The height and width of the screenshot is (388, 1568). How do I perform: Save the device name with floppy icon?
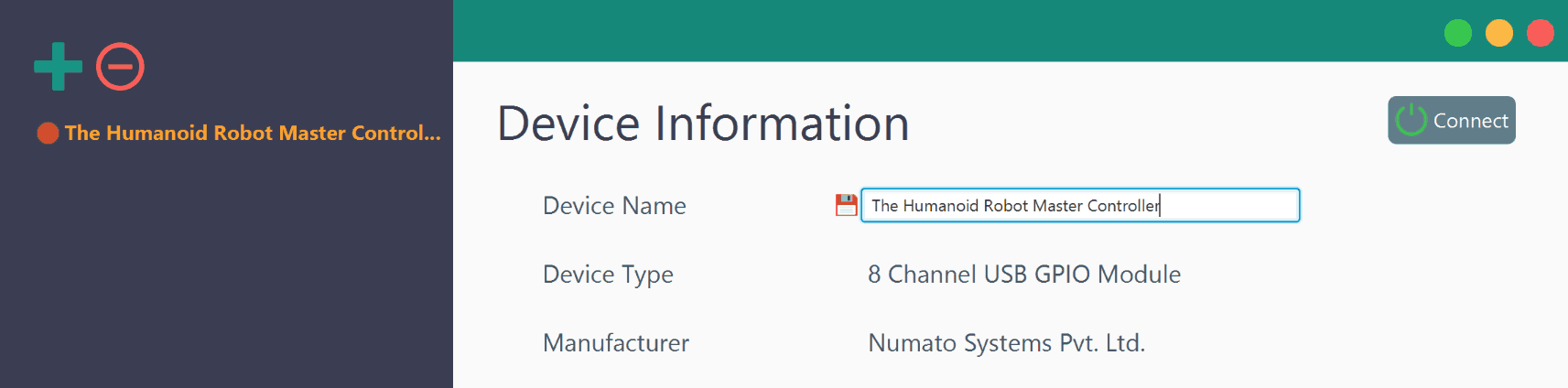[846, 205]
